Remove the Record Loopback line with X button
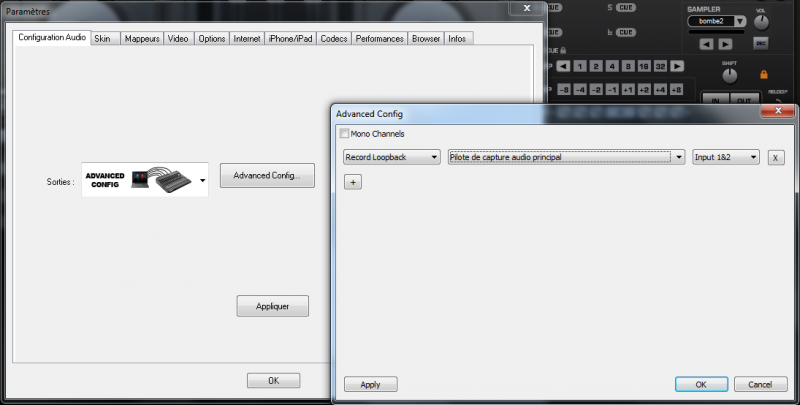 [x=776, y=158]
